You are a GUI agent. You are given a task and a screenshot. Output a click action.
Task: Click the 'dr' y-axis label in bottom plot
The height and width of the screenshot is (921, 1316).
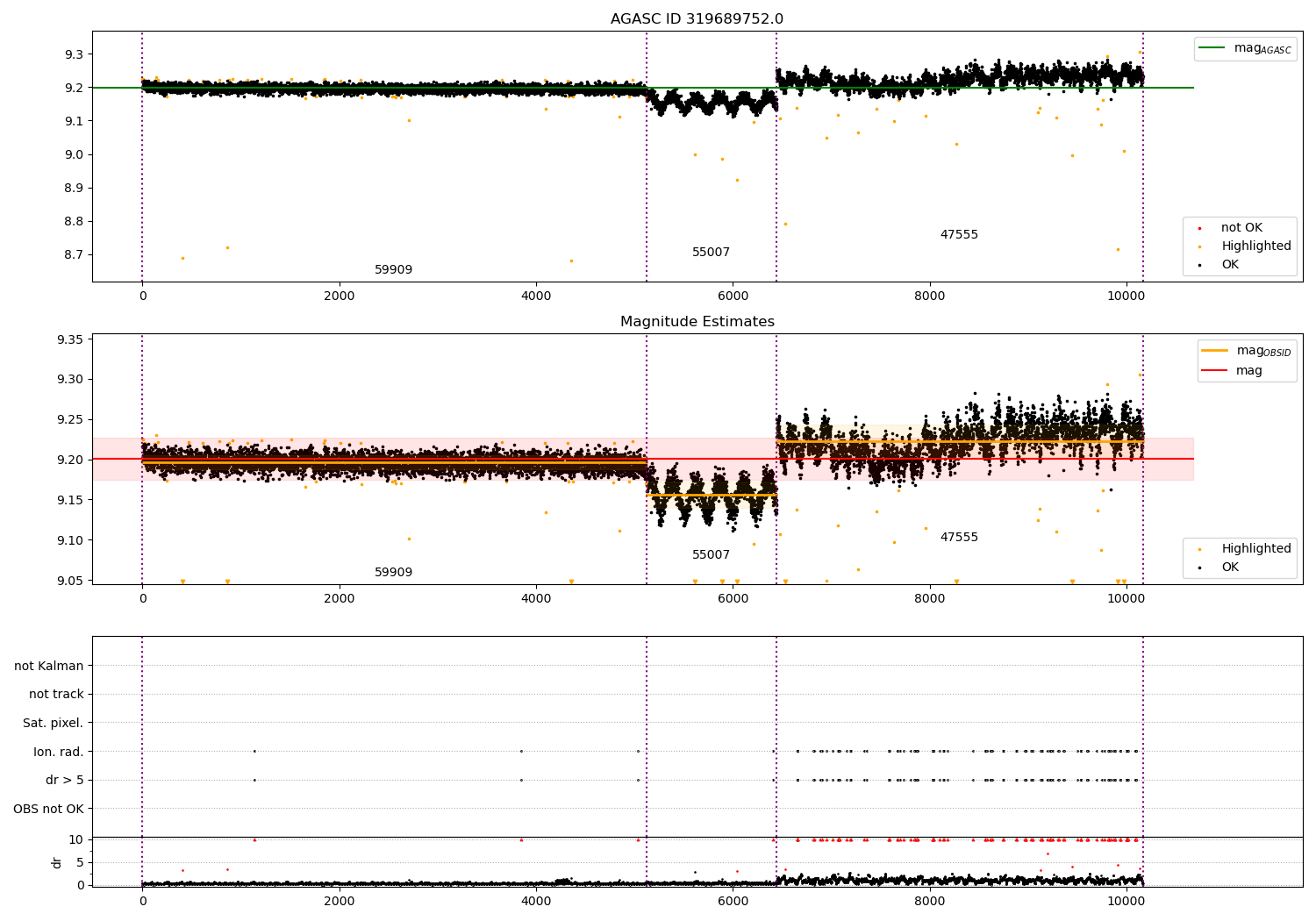click(57, 862)
